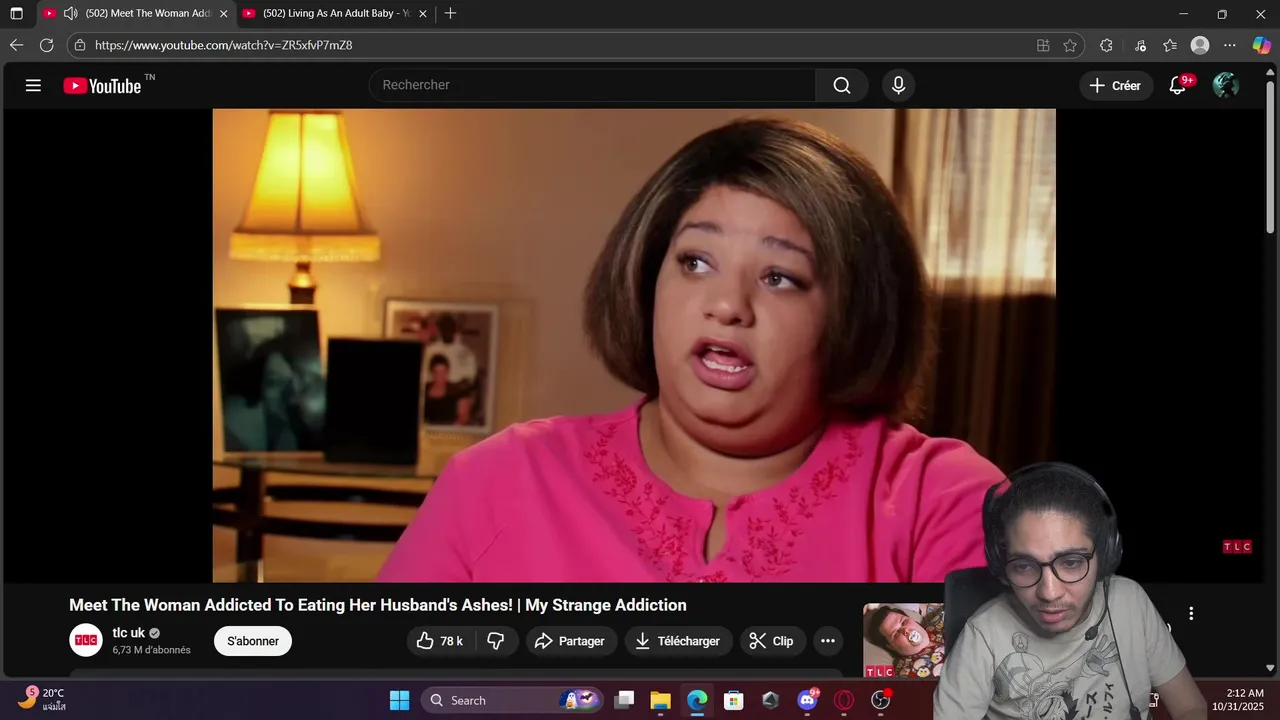Image resolution: width=1280 pixels, height=720 pixels.
Task: Open browser extensions puzzle icon
Action: (x=1106, y=45)
